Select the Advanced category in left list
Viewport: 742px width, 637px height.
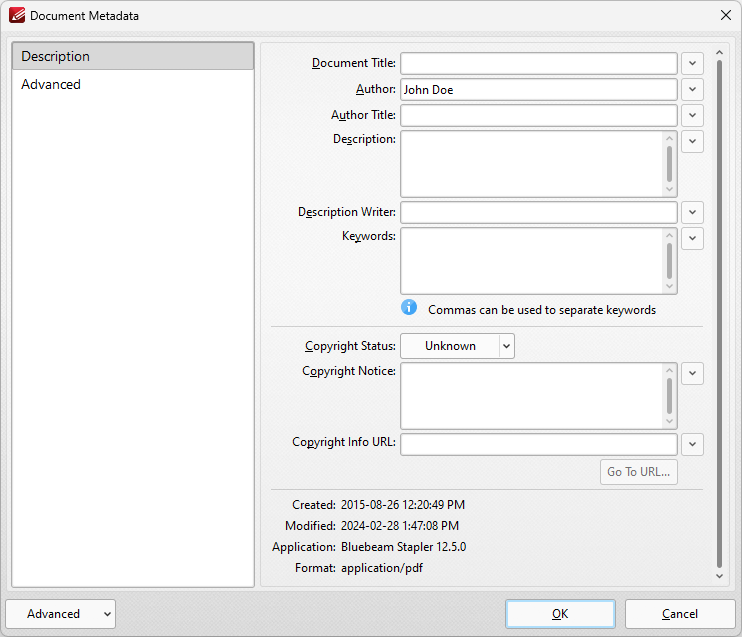tap(133, 84)
